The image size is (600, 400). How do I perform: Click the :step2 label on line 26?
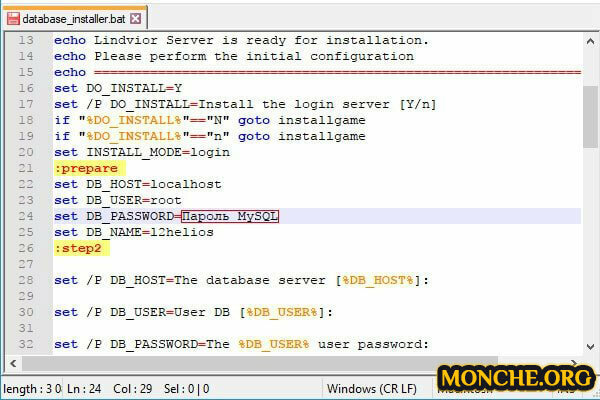click(78, 248)
